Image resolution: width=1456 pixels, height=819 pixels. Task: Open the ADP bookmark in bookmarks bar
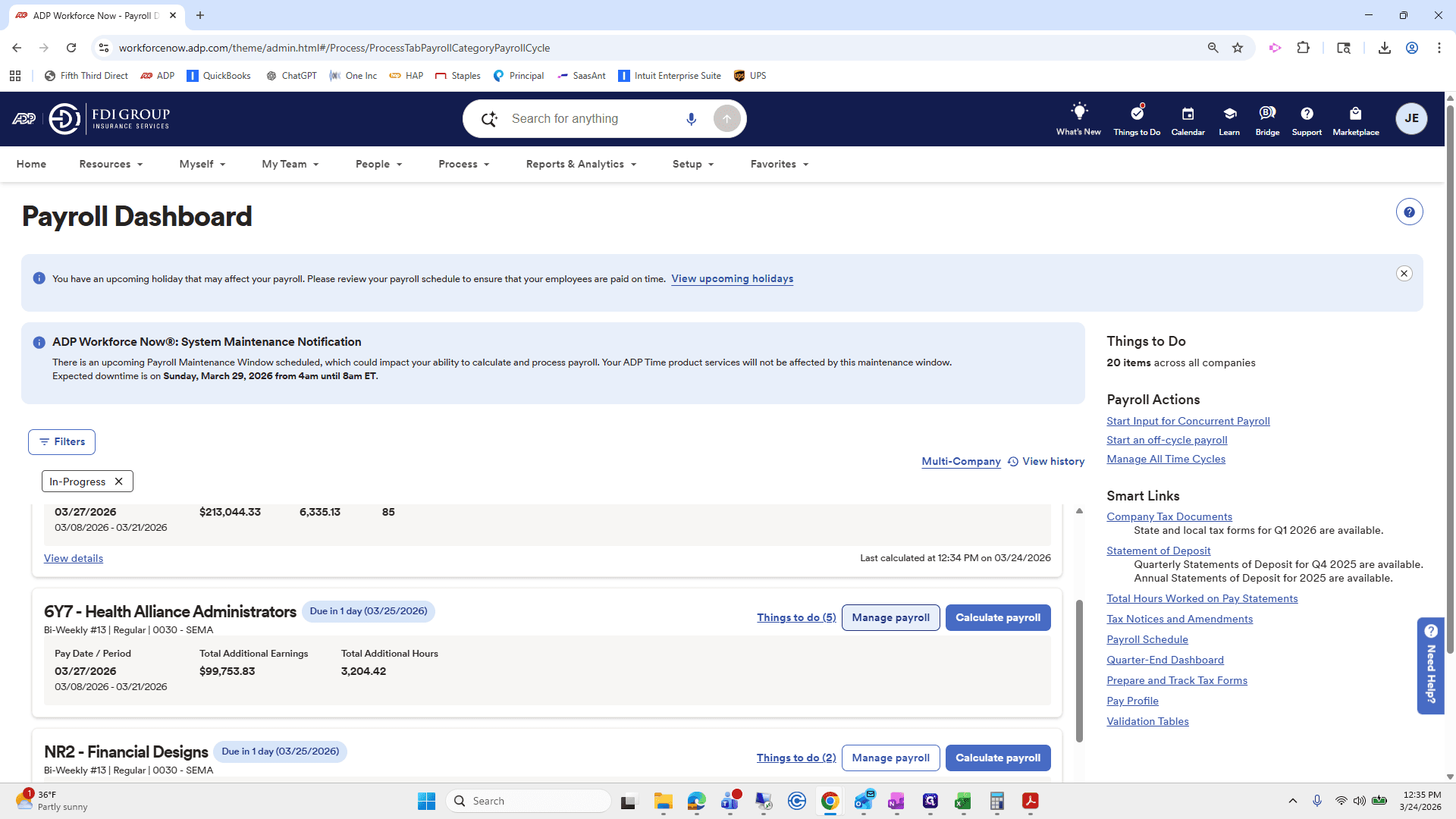[x=157, y=76]
